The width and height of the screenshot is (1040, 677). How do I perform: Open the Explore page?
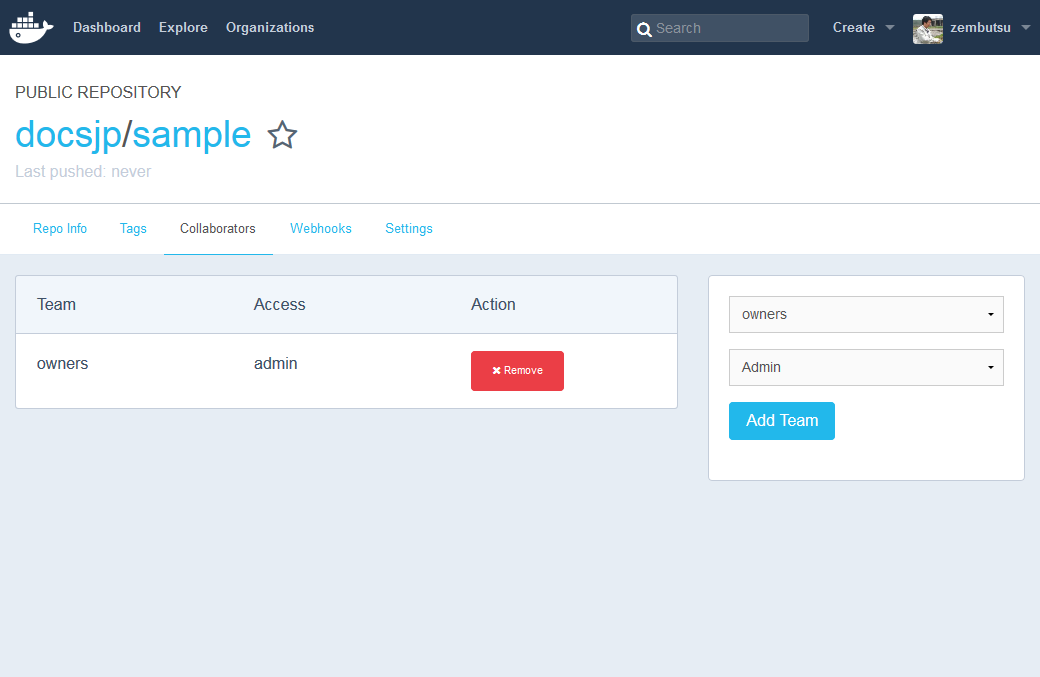183,27
